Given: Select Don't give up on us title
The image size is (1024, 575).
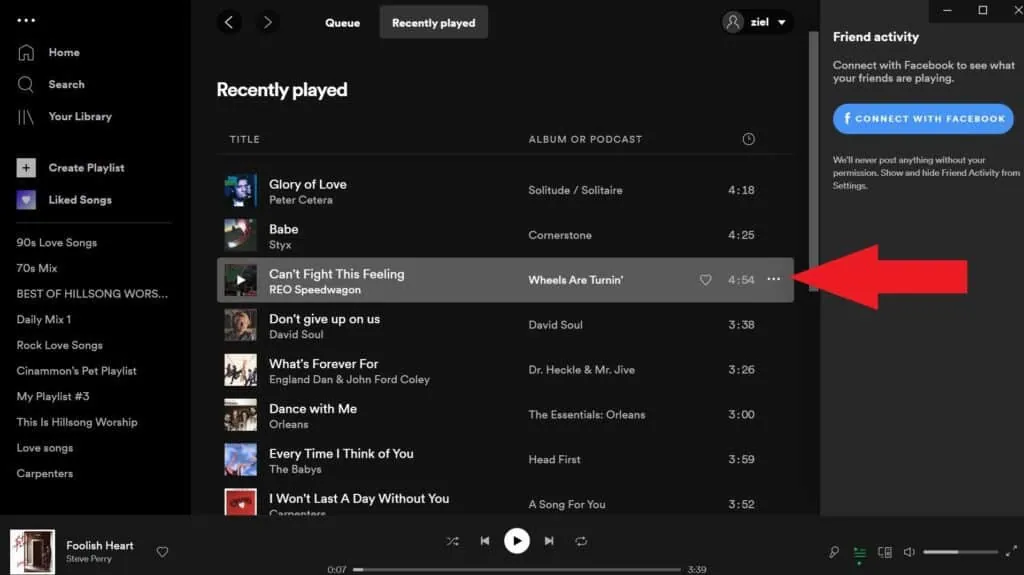Looking at the screenshot, I should tap(325, 319).
